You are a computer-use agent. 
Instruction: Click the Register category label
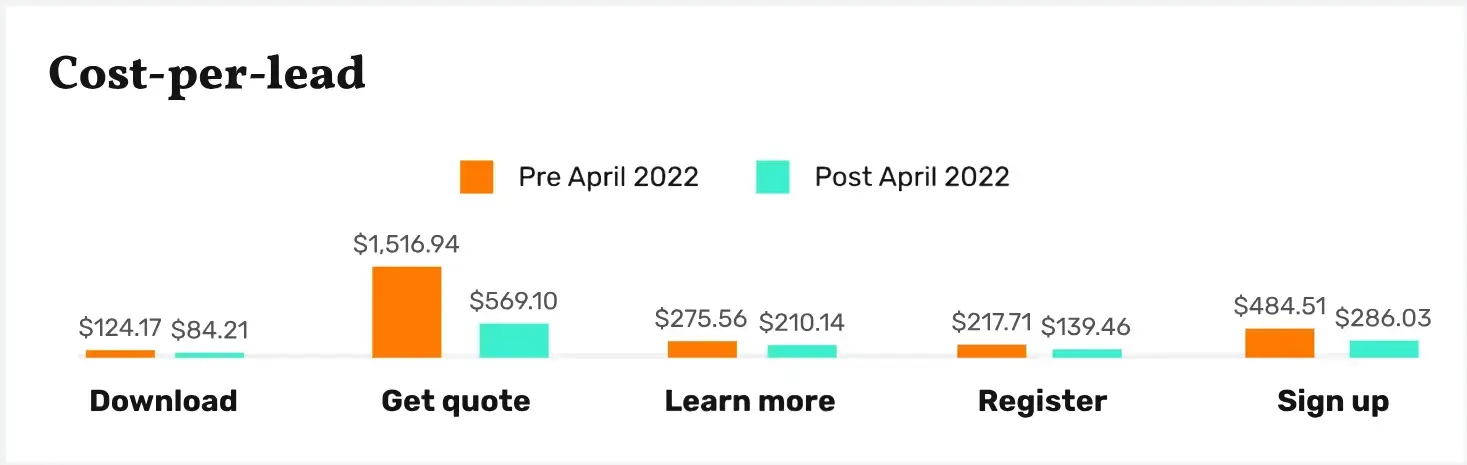(x=1042, y=402)
